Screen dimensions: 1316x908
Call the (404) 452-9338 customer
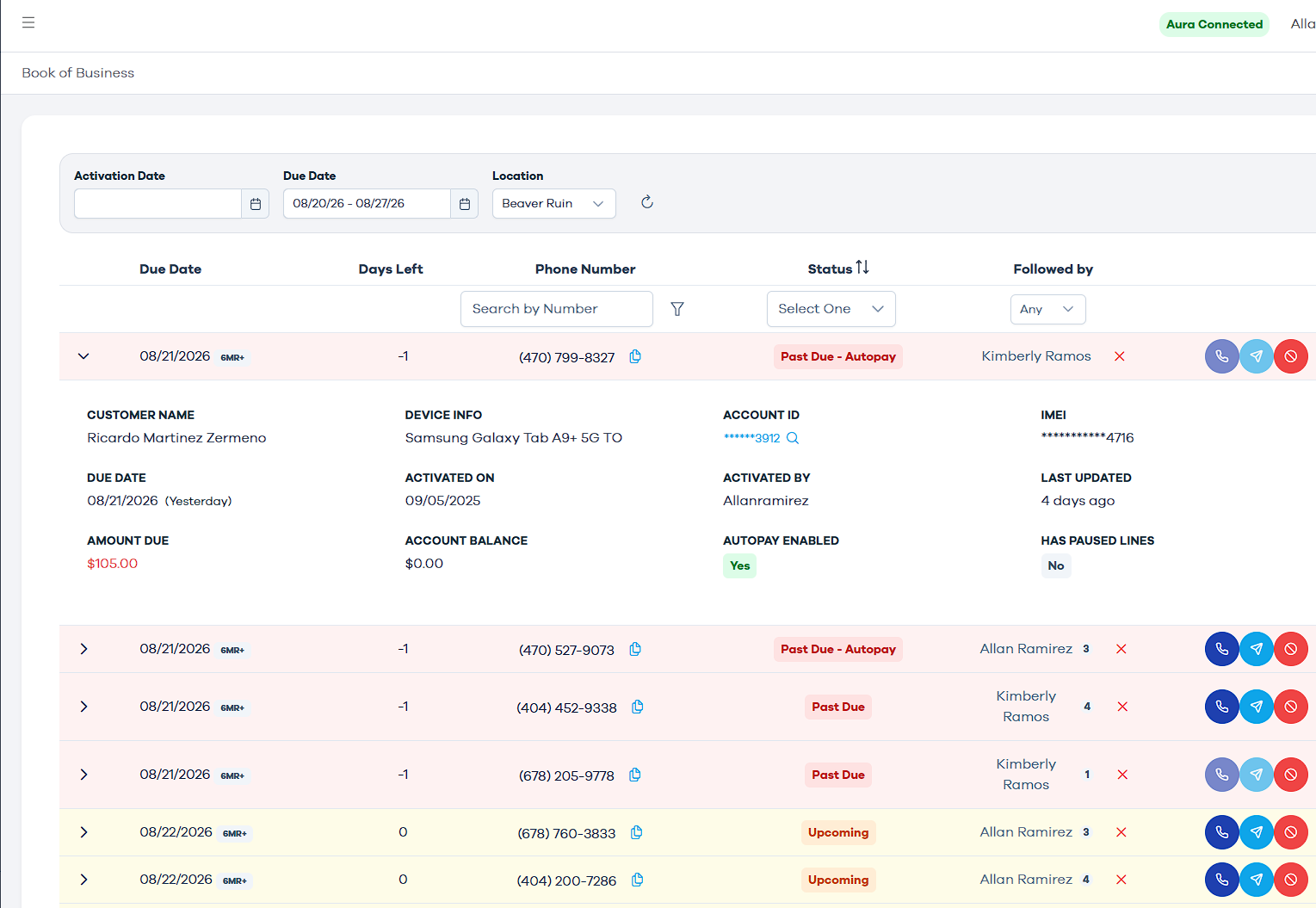tap(1222, 707)
